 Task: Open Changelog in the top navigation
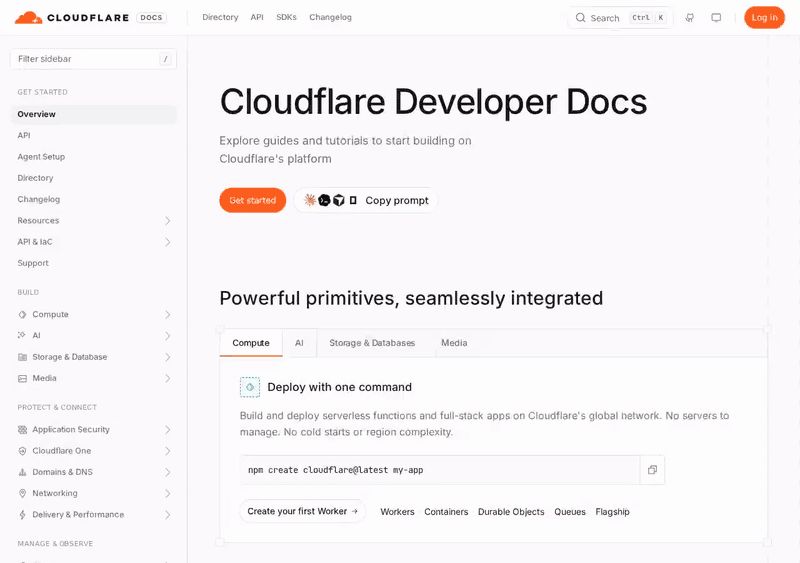[330, 17]
